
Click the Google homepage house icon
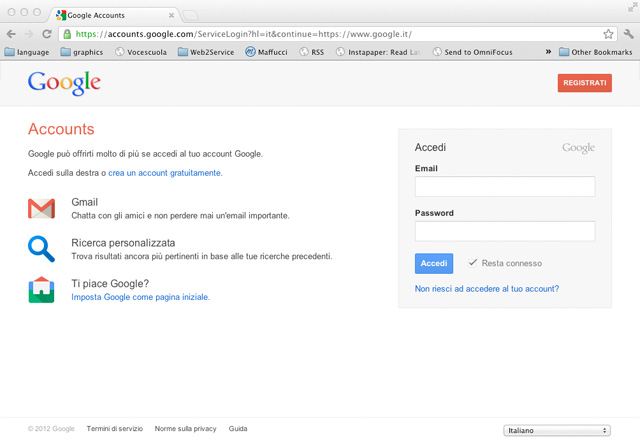click(41, 290)
